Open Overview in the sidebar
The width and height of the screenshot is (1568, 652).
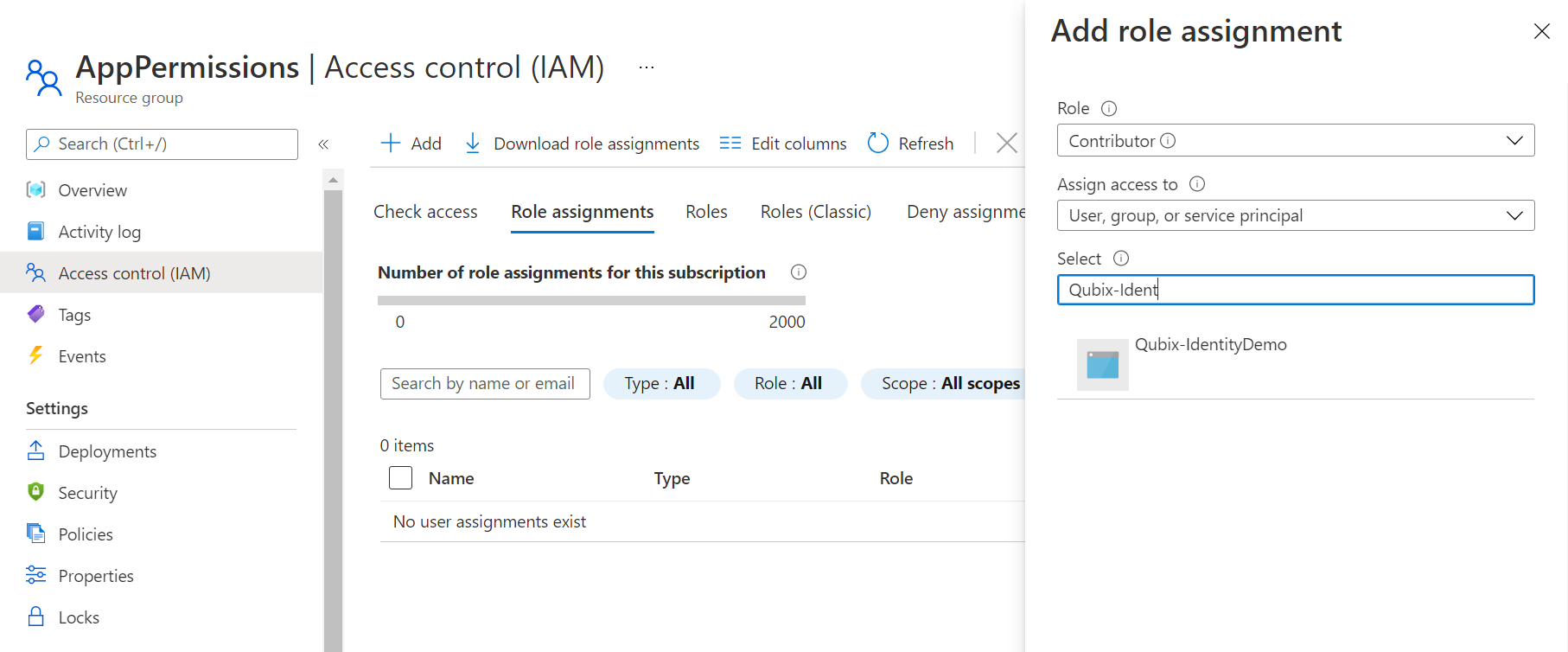[x=161, y=189]
